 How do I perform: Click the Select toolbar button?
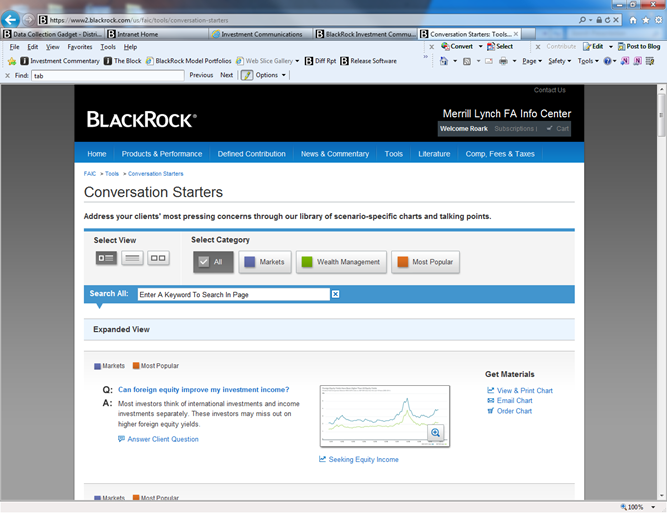point(500,46)
